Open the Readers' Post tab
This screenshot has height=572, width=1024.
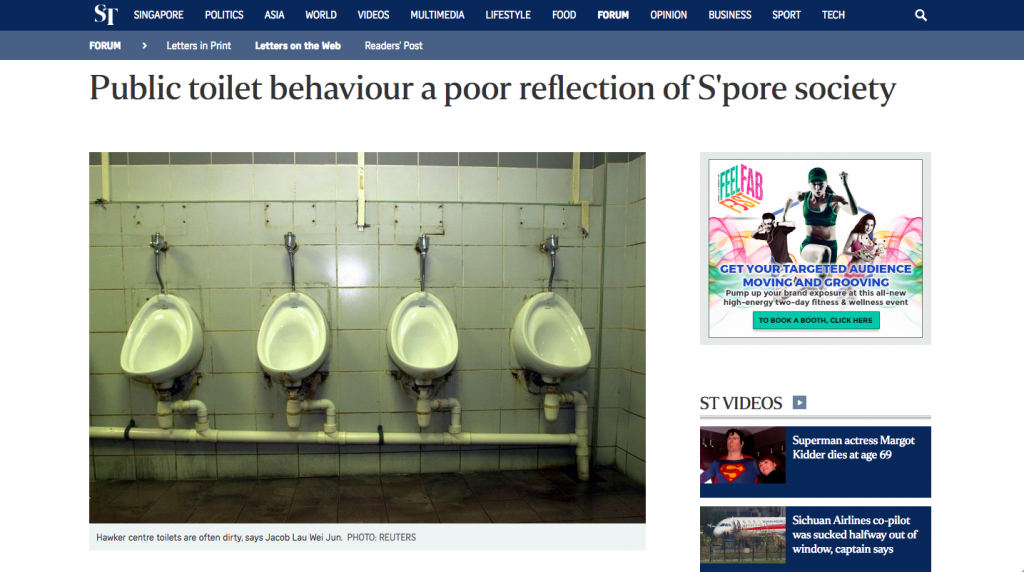[394, 46]
